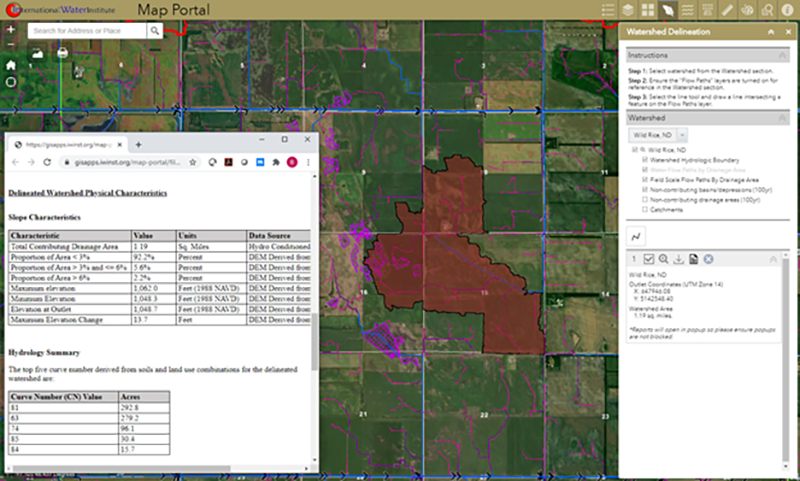Toggle Watershed Hydrologic Boundary layer checkbox

(643, 159)
